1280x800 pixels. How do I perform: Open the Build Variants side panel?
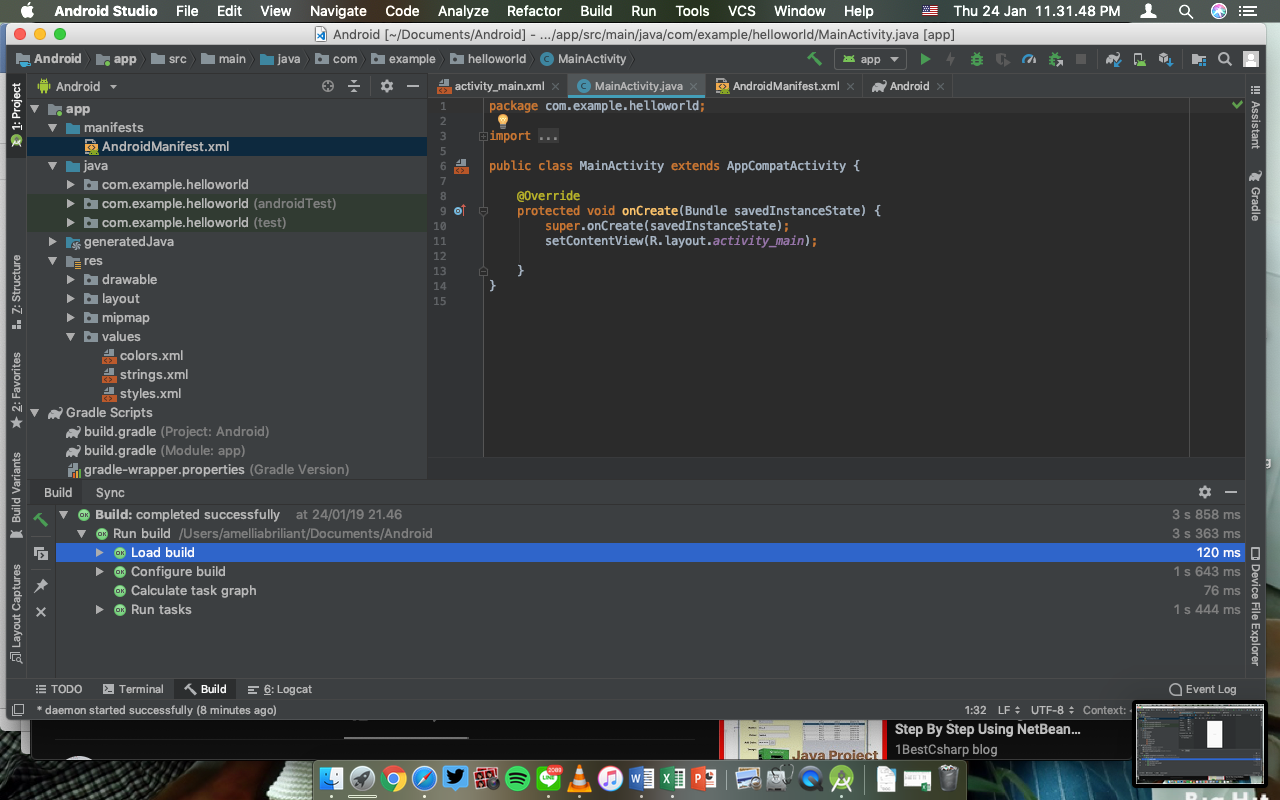[16, 496]
